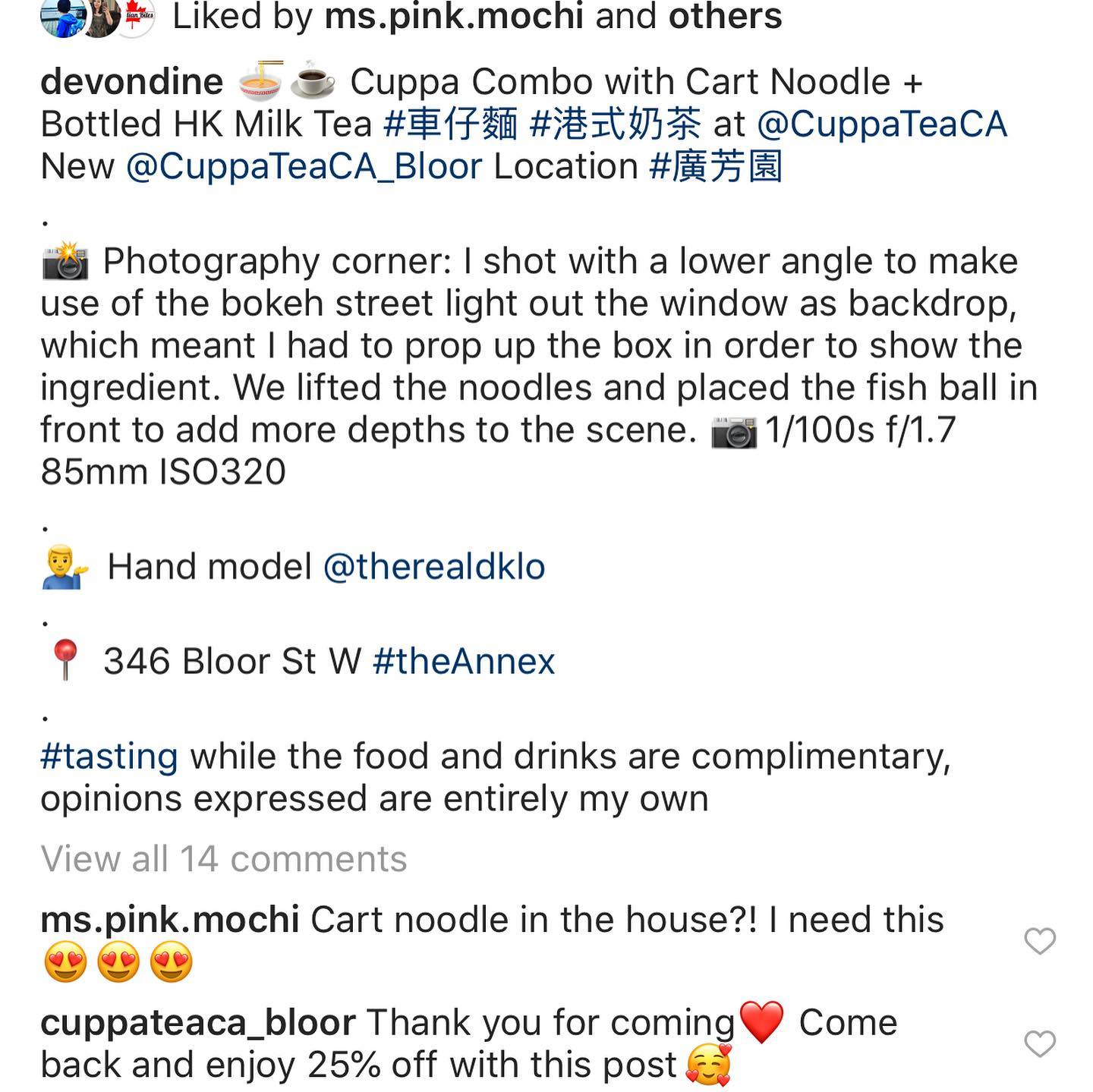This screenshot has width=1093, height=1092.
Task: Like the cuppateaca_bloor comment heart
Action: click(x=1039, y=1043)
